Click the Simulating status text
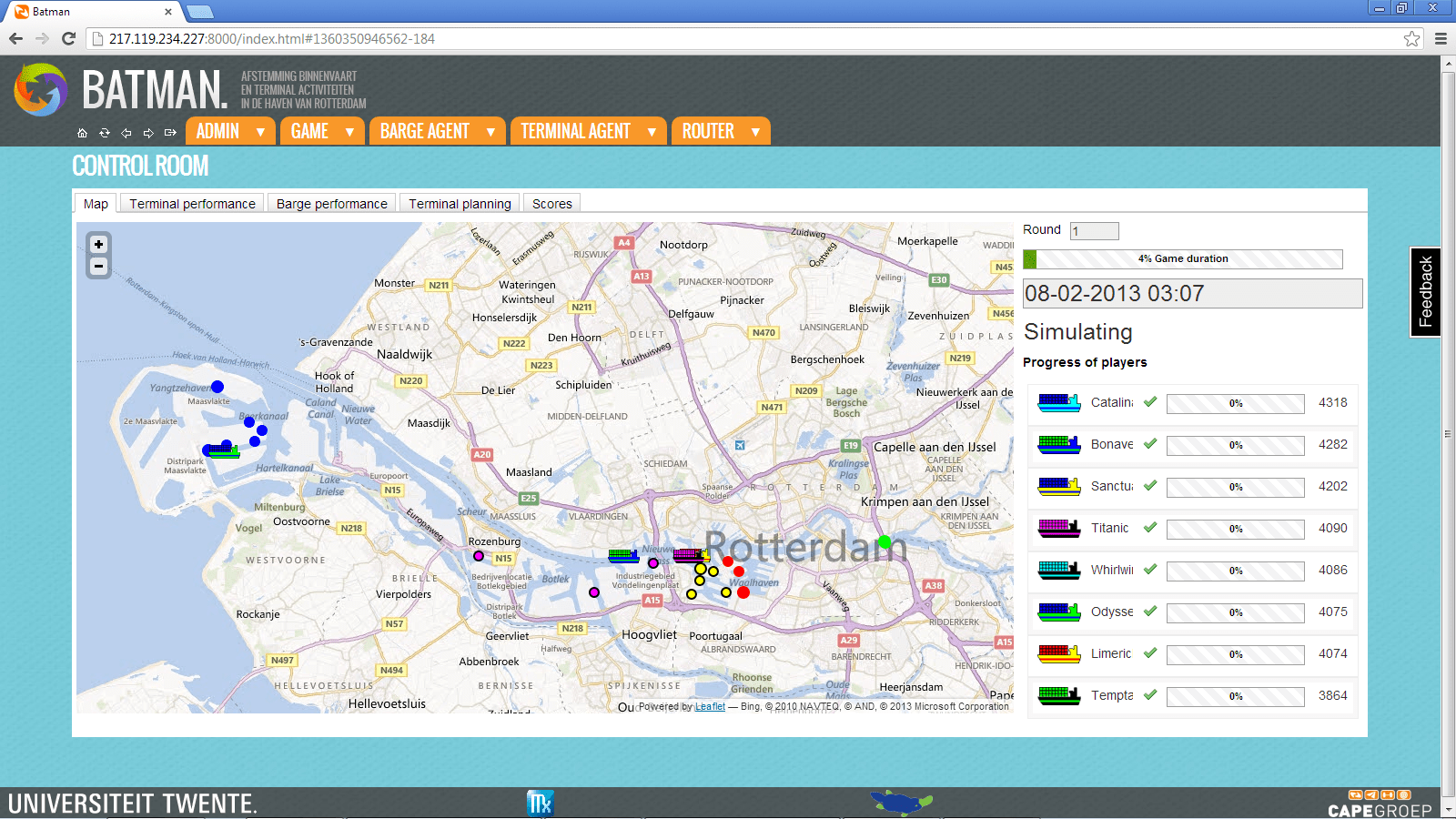 pos(1077,332)
